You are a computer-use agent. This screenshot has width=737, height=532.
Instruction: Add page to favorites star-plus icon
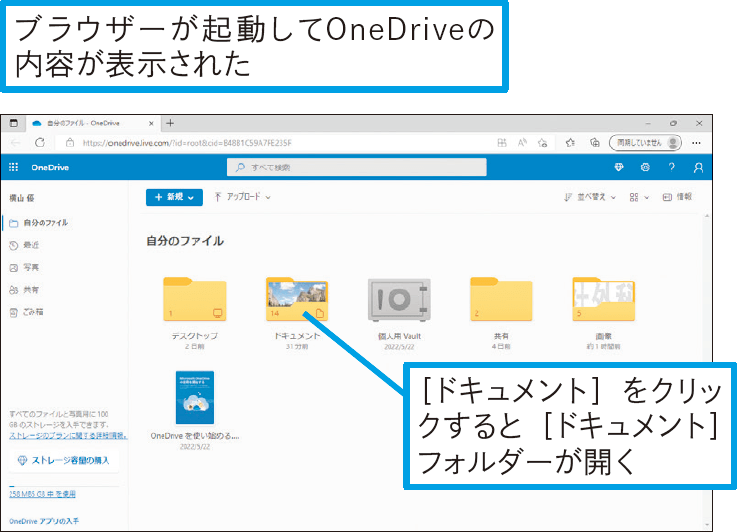[543, 142]
